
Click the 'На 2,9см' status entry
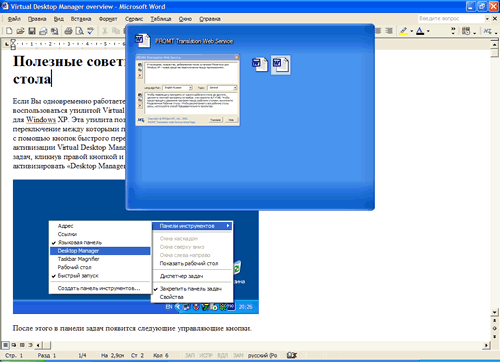112,356
